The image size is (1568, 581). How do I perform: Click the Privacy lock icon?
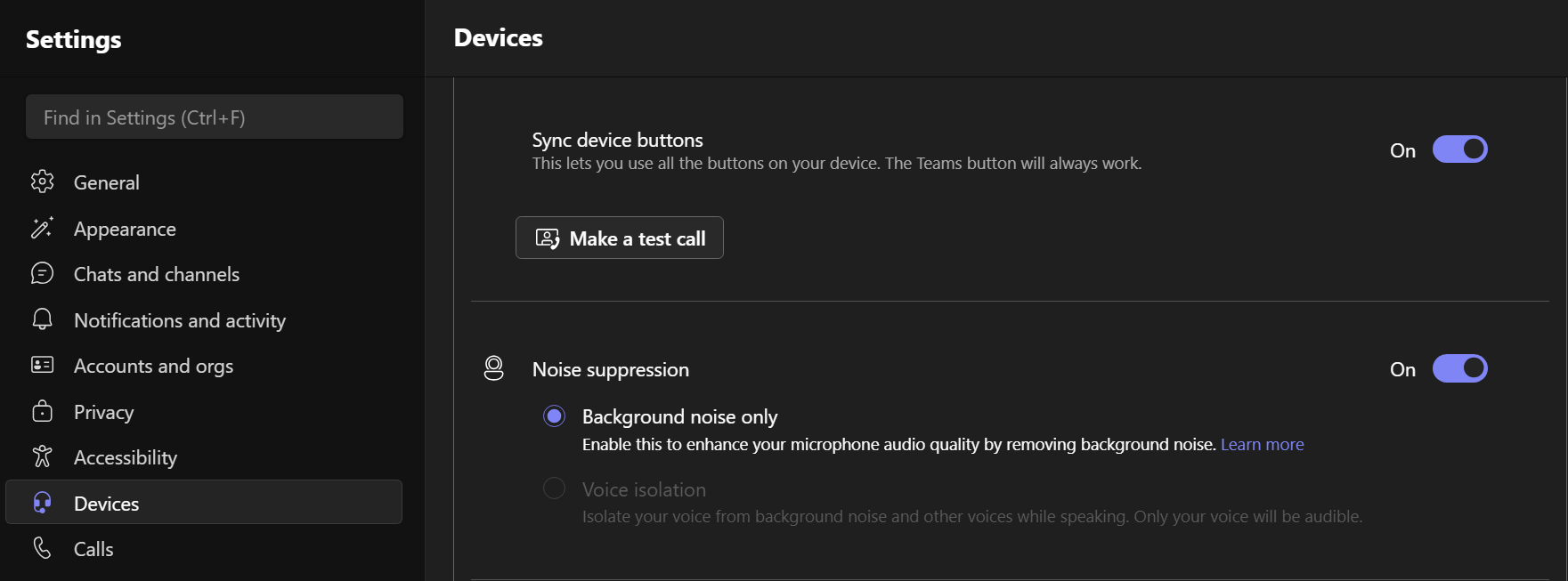pos(42,411)
